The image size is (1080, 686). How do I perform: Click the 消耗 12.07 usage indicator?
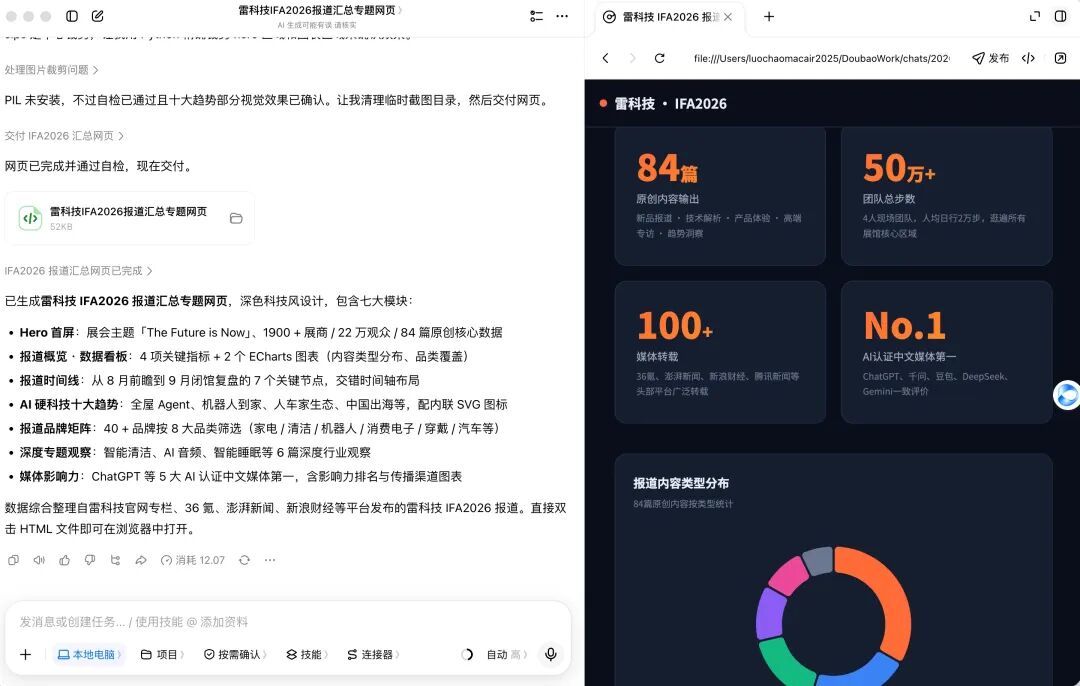point(193,561)
